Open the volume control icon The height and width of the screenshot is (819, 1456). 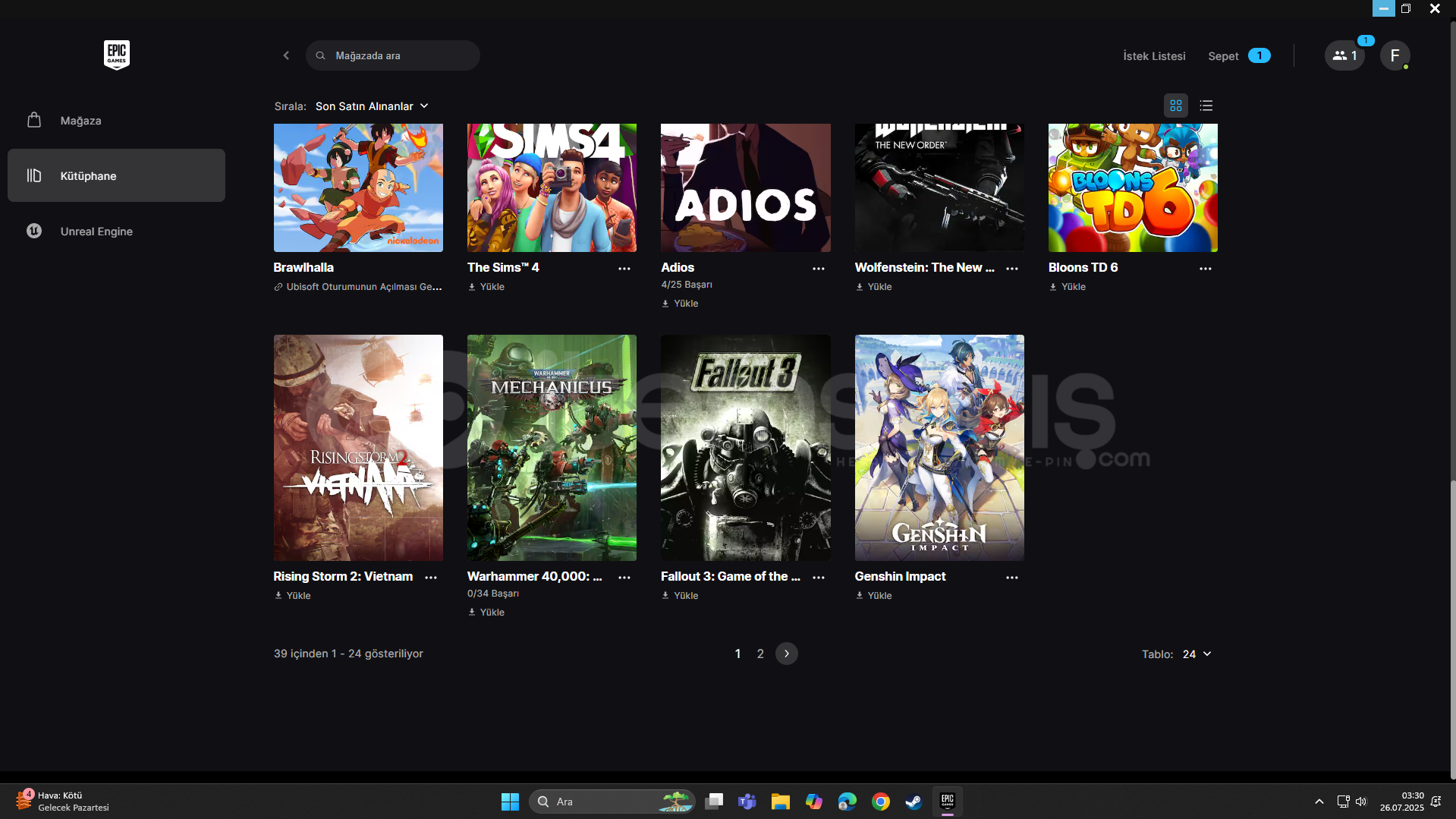1361,802
